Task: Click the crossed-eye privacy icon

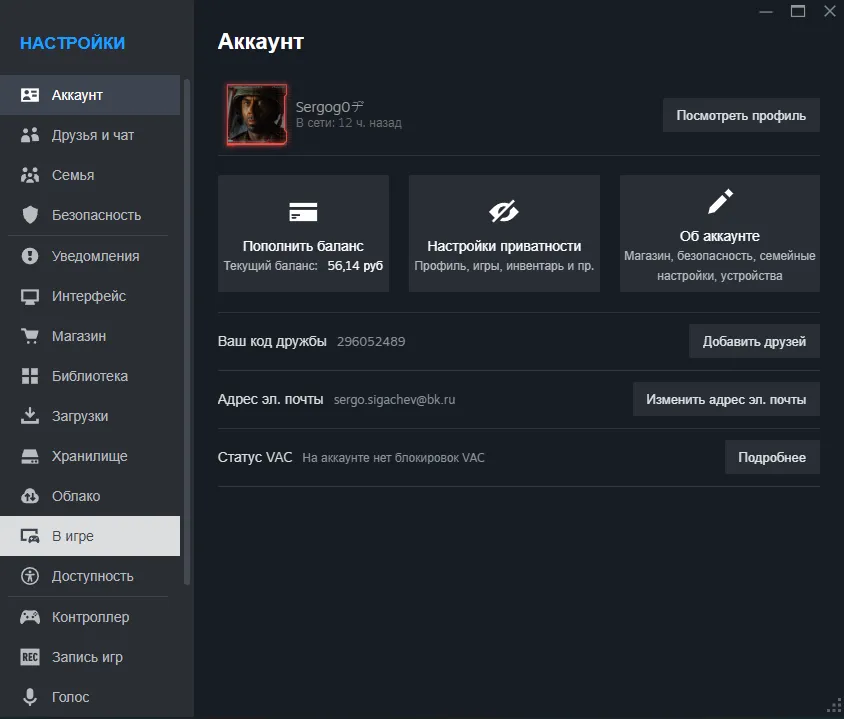Action: point(504,211)
